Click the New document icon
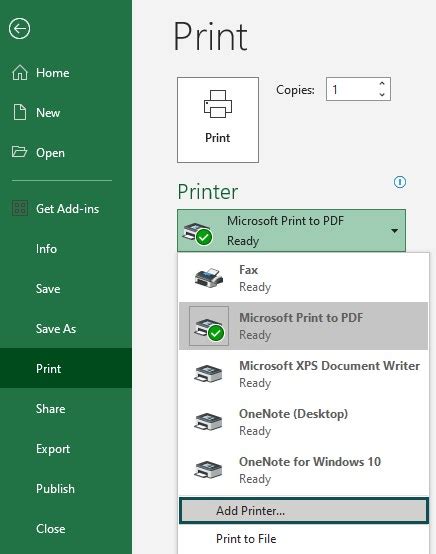 [x=19, y=112]
